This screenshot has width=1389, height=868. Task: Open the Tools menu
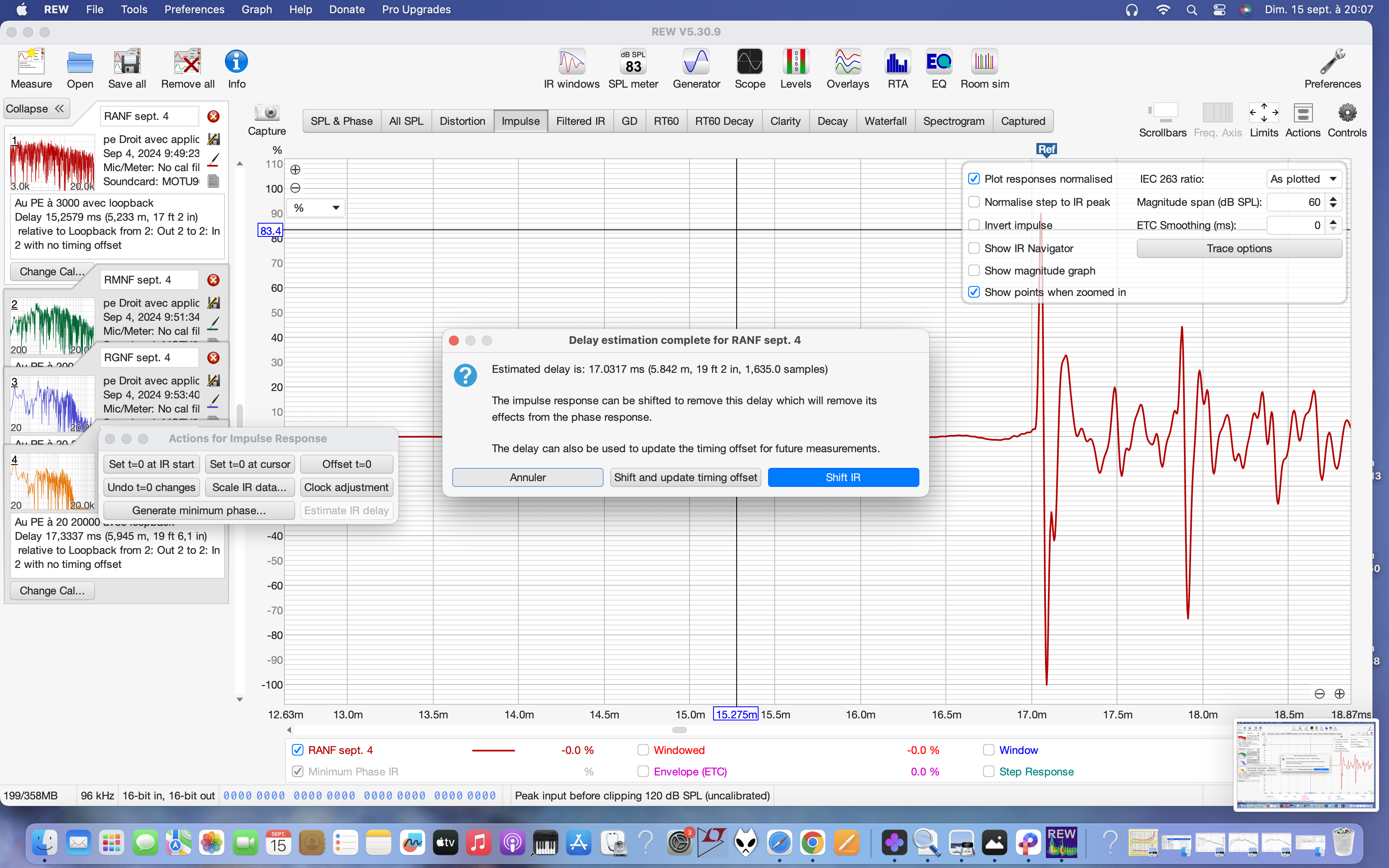pyautogui.click(x=134, y=9)
